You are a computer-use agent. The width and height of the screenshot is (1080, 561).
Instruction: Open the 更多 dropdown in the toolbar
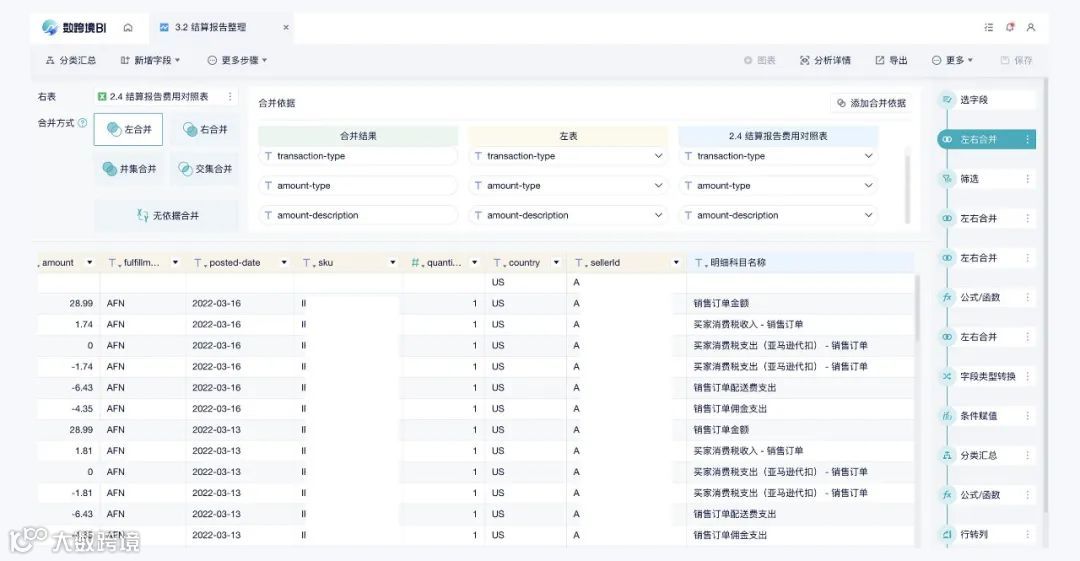[952, 61]
